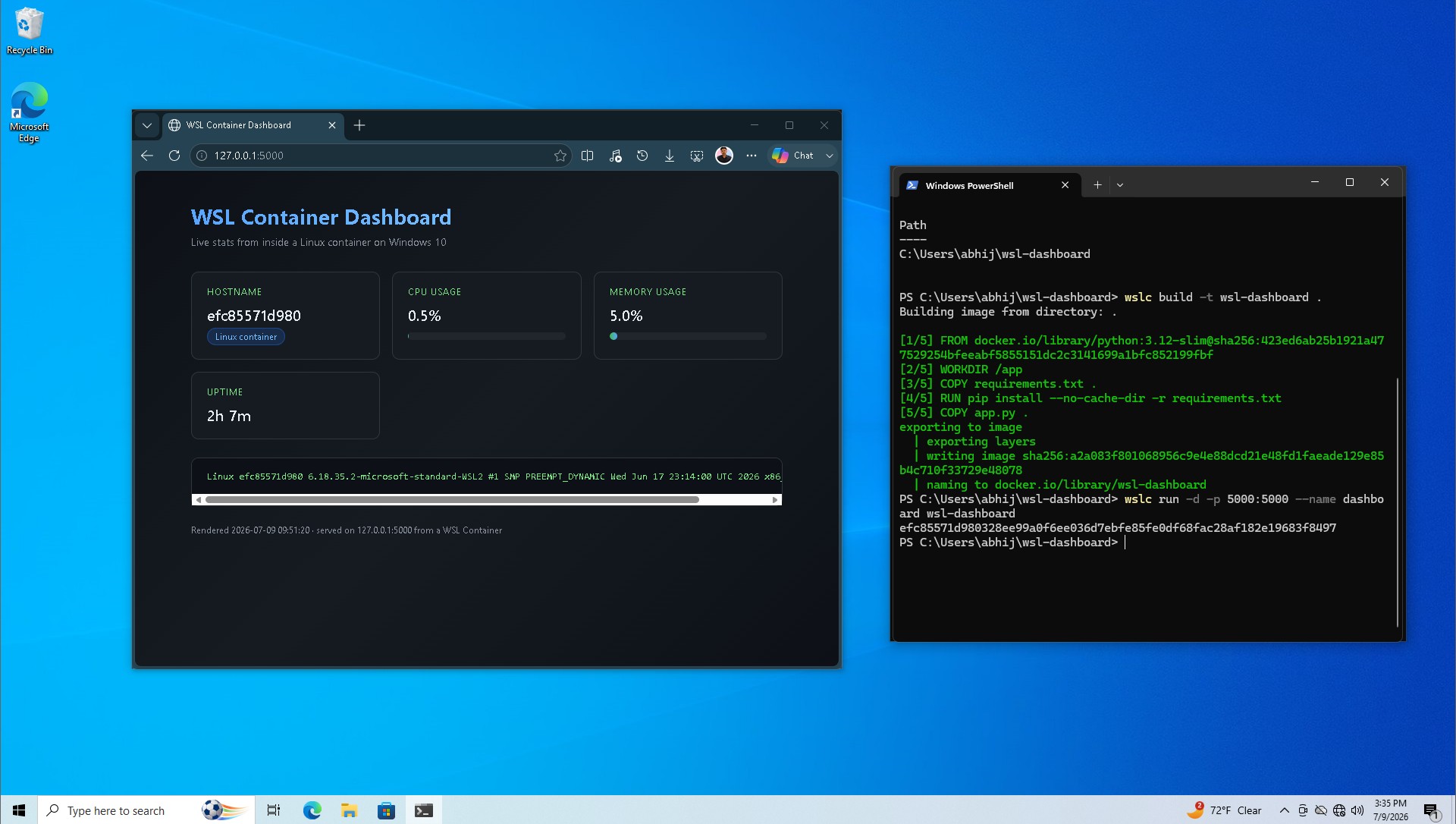Click the terminal icon on the taskbar
Viewport: 1456px width, 824px height.
[x=424, y=810]
